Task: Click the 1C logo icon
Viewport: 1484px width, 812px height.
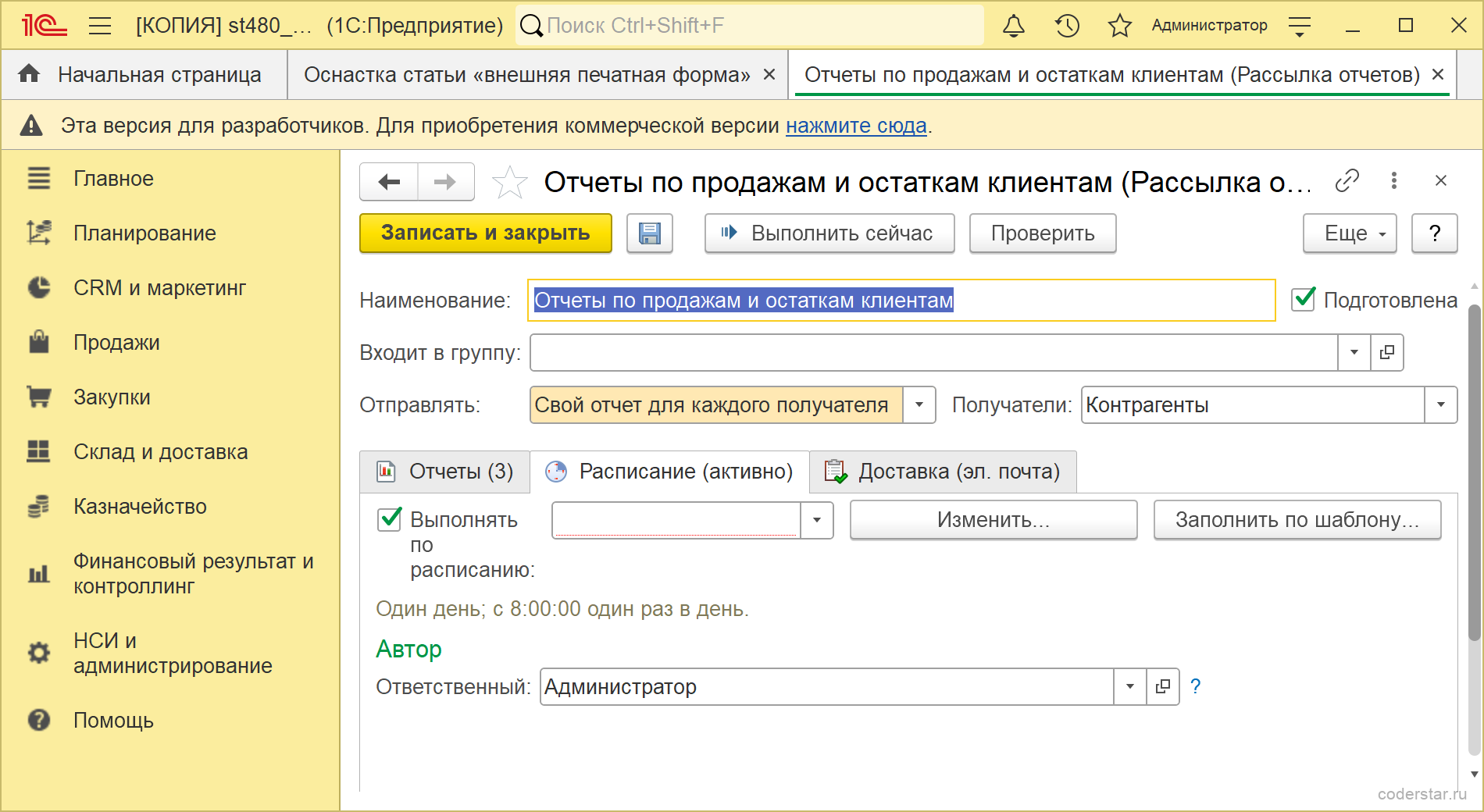Action: 45,26
